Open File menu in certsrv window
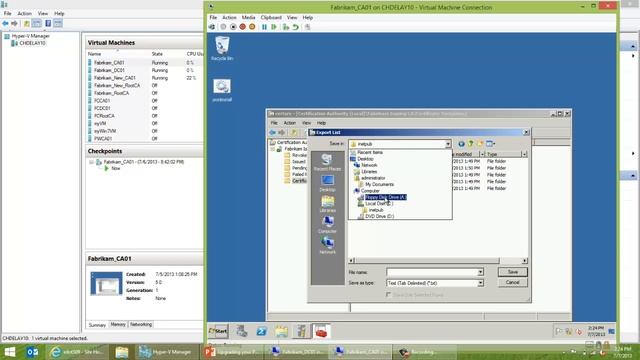640x360 pixels. 274,123
